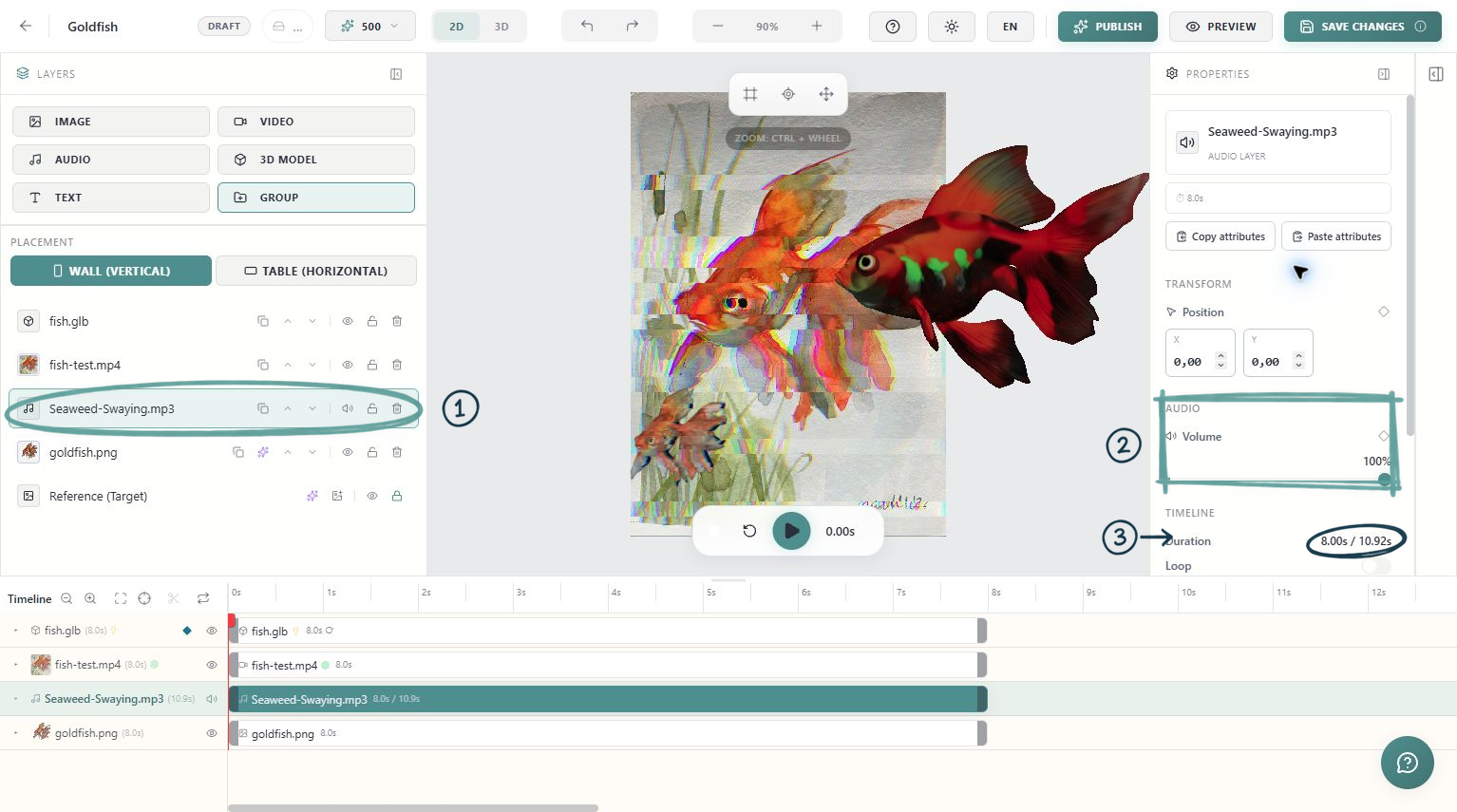Open the EN language selector

coord(1011,27)
